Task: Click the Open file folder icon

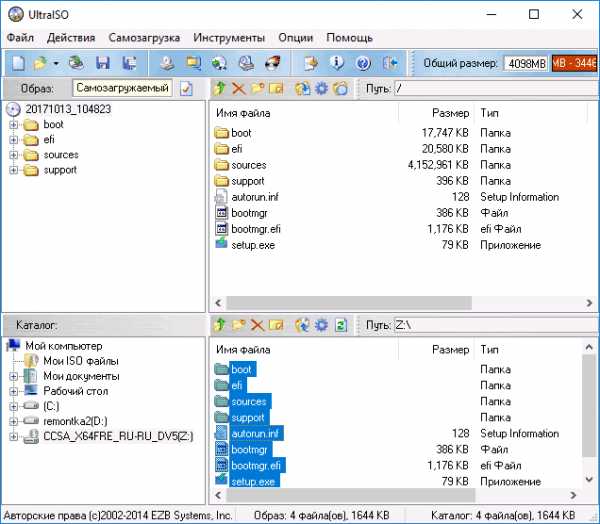Action: click(41, 63)
